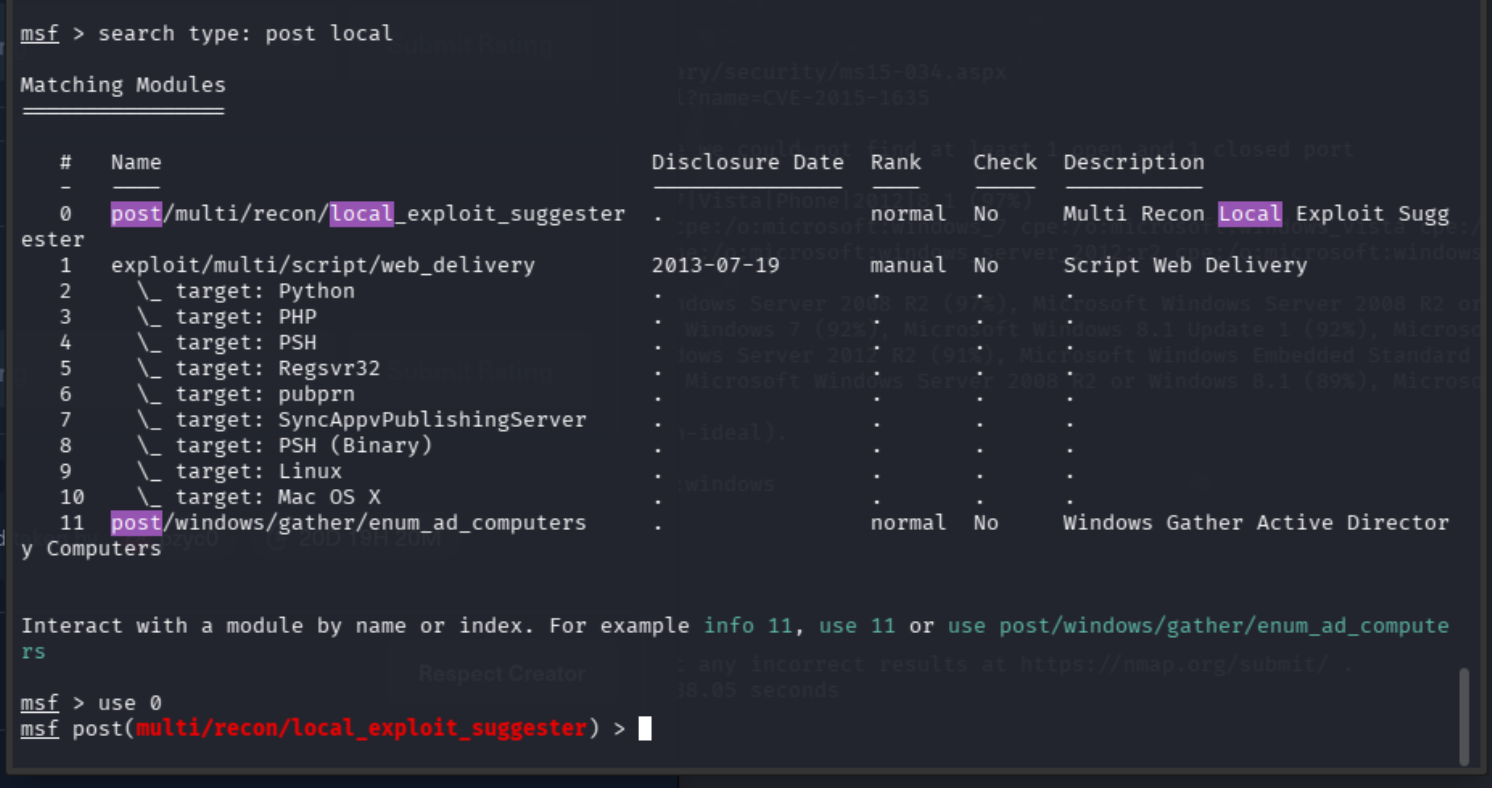Click the Rank column header
The height and width of the screenshot is (788, 1492).
click(896, 162)
